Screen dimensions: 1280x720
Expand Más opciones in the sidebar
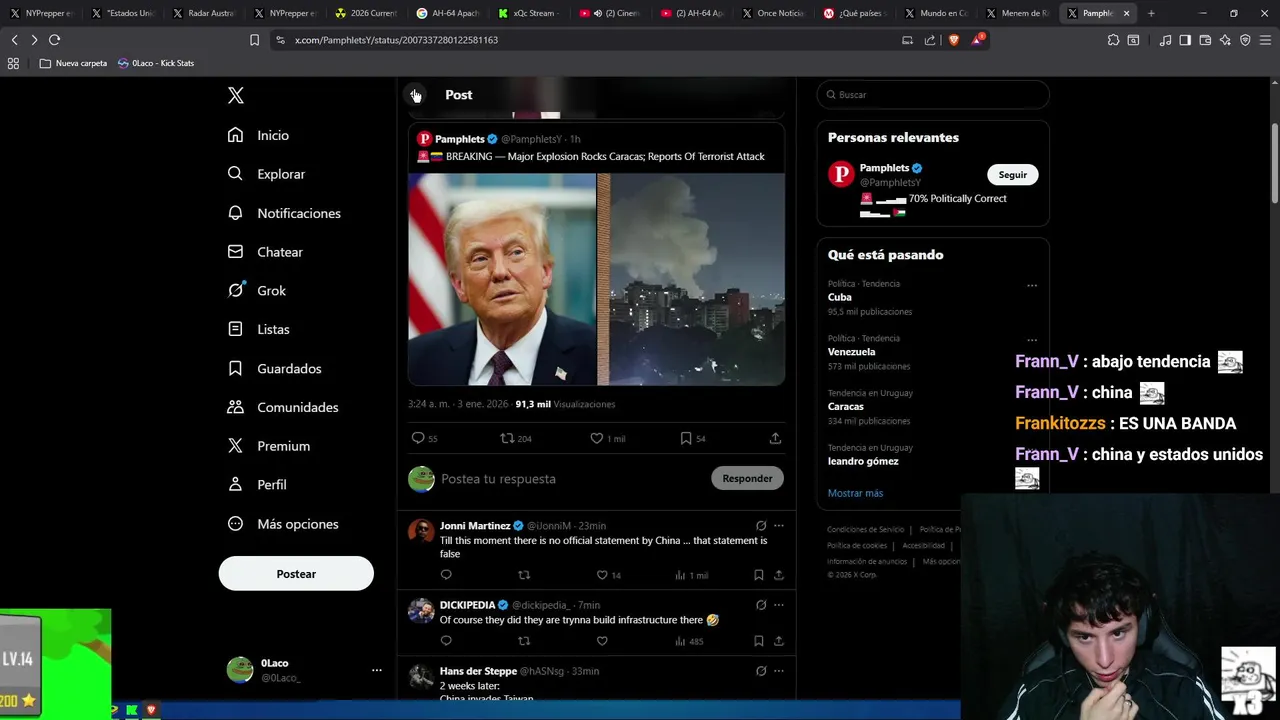(x=282, y=524)
